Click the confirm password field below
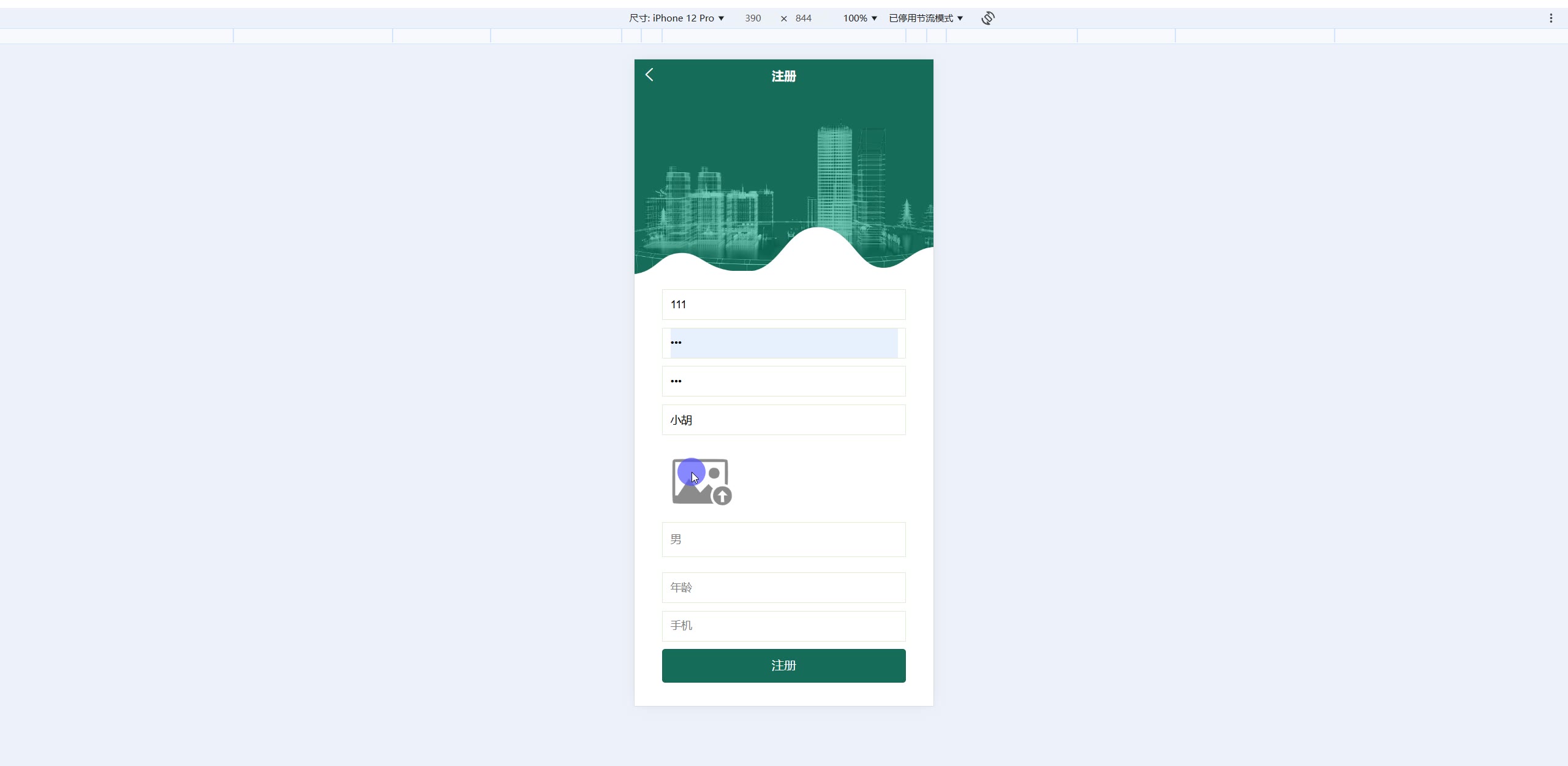 pyautogui.click(x=783, y=381)
